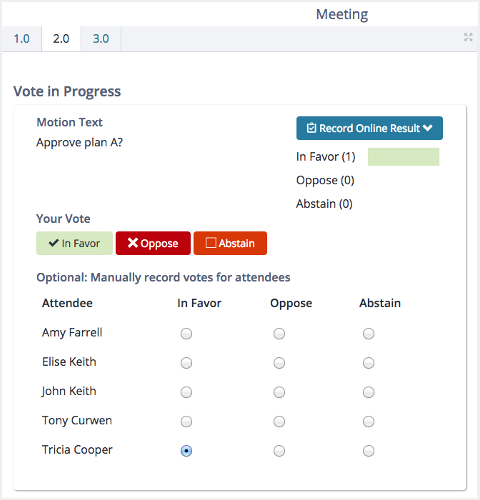
Task: Mark John Keith as Abstain
Action: coord(368,392)
